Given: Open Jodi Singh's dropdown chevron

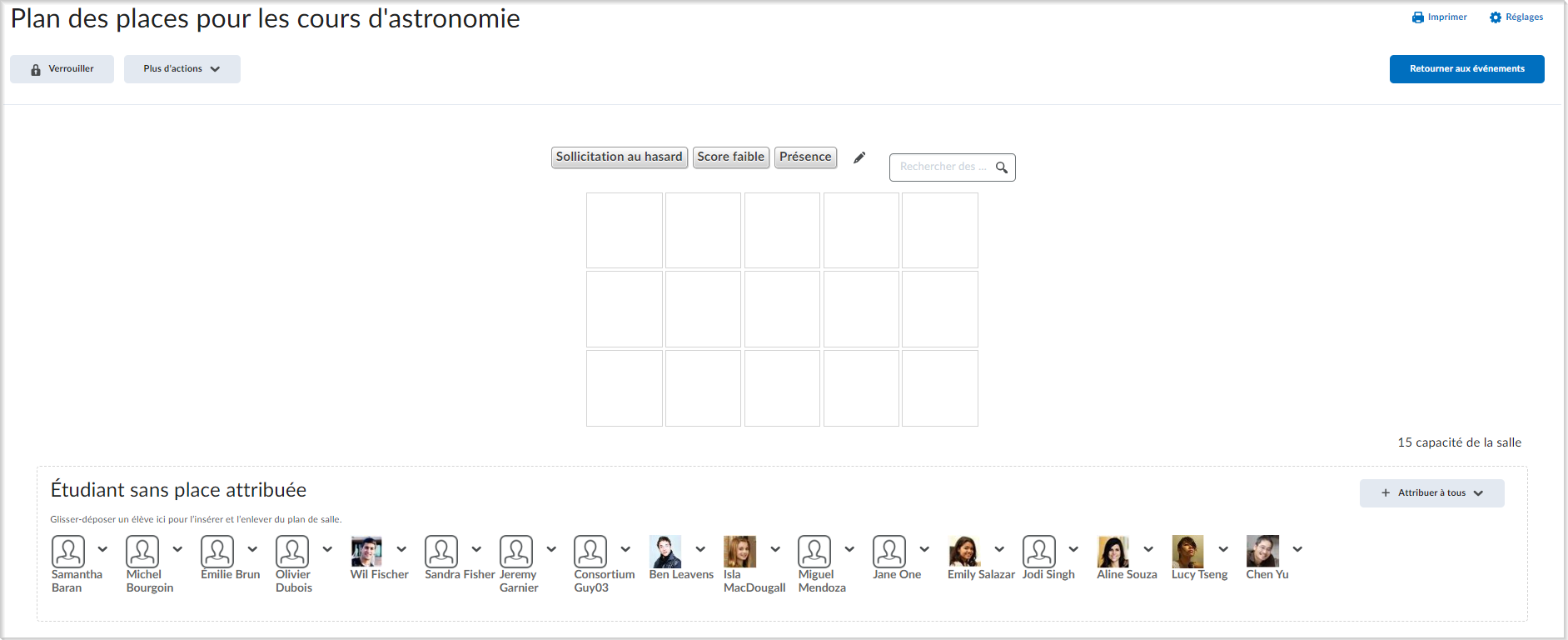Looking at the screenshot, I should click(1073, 549).
